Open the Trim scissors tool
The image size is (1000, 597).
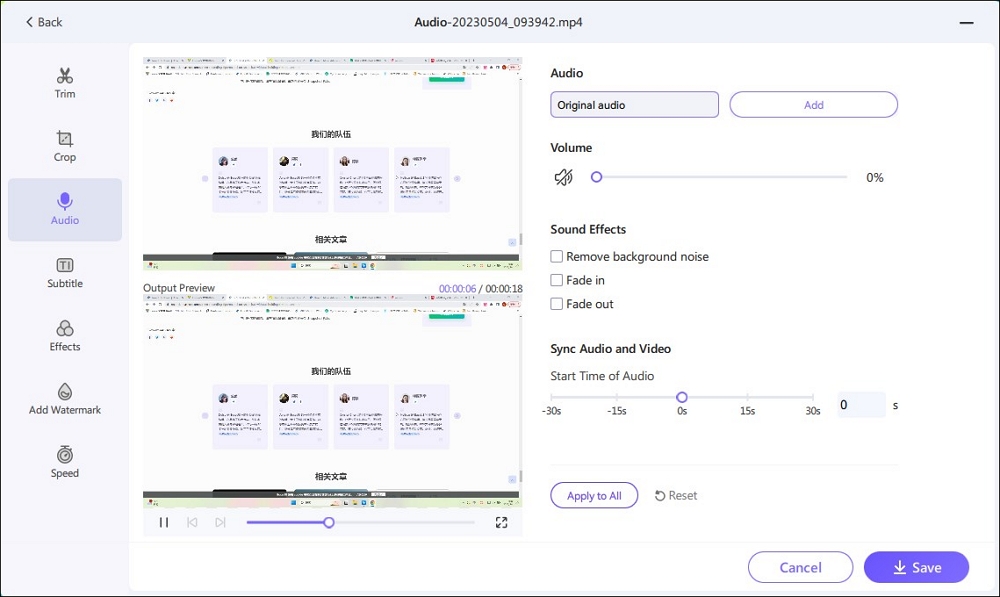65,83
